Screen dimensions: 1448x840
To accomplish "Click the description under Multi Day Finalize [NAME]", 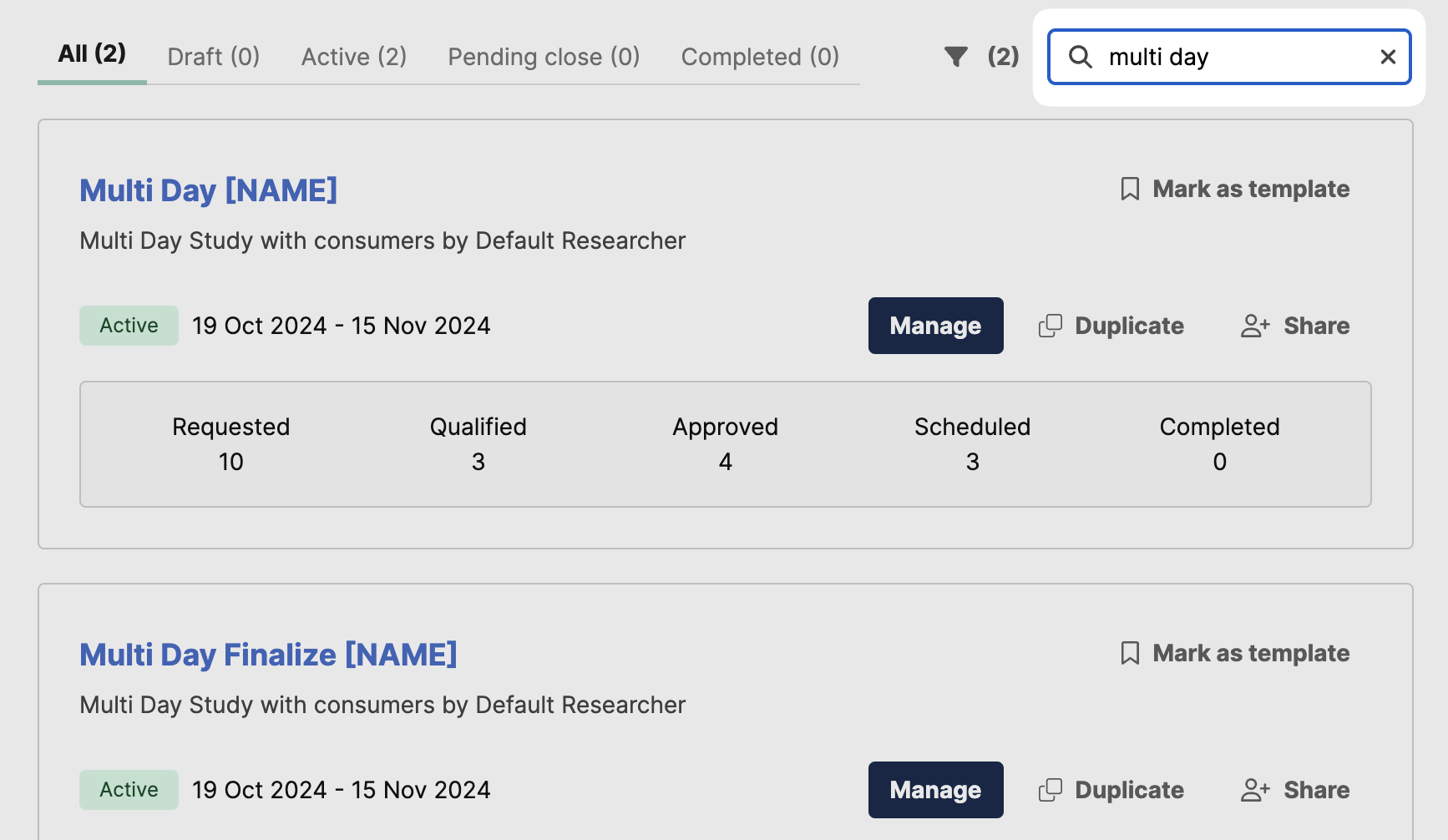I will (382, 705).
